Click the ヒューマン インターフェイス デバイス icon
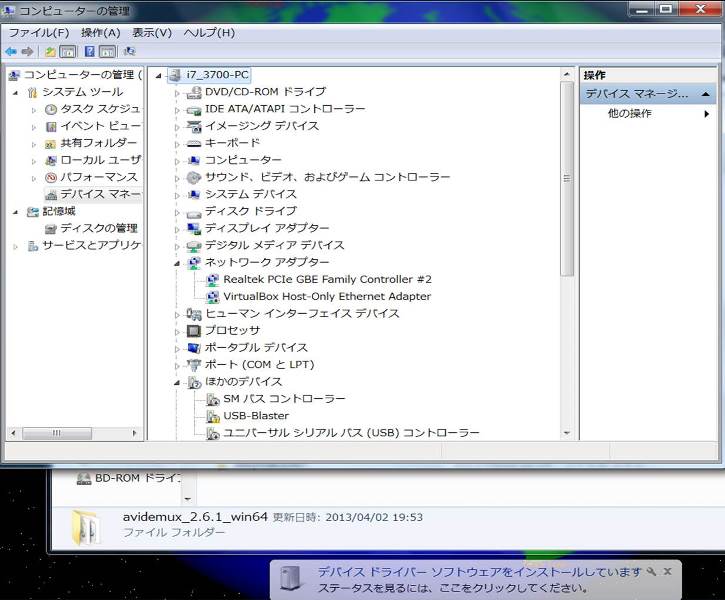 [194, 314]
